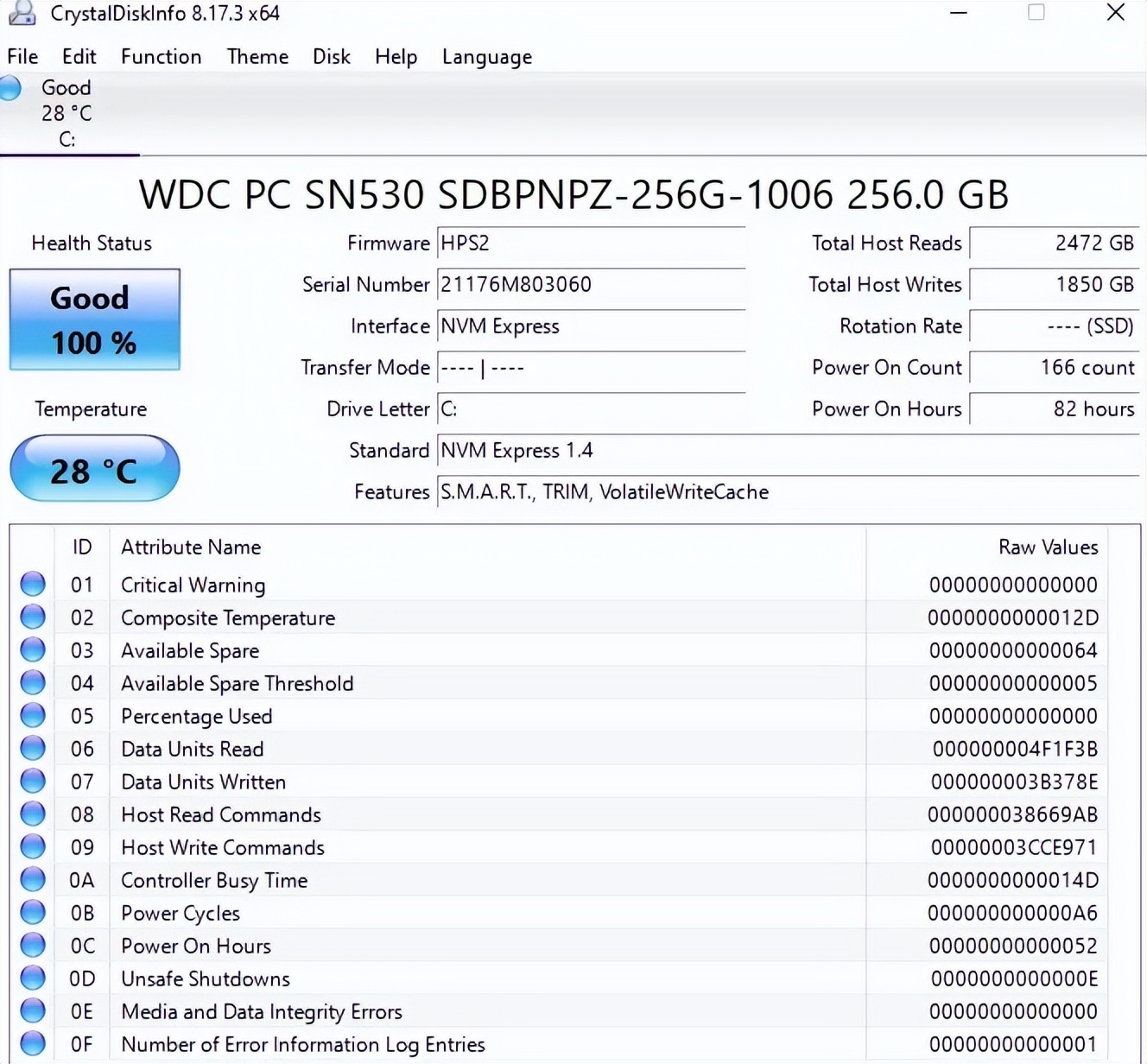
Task: Open the Disk menu
Action: point(331,56)
